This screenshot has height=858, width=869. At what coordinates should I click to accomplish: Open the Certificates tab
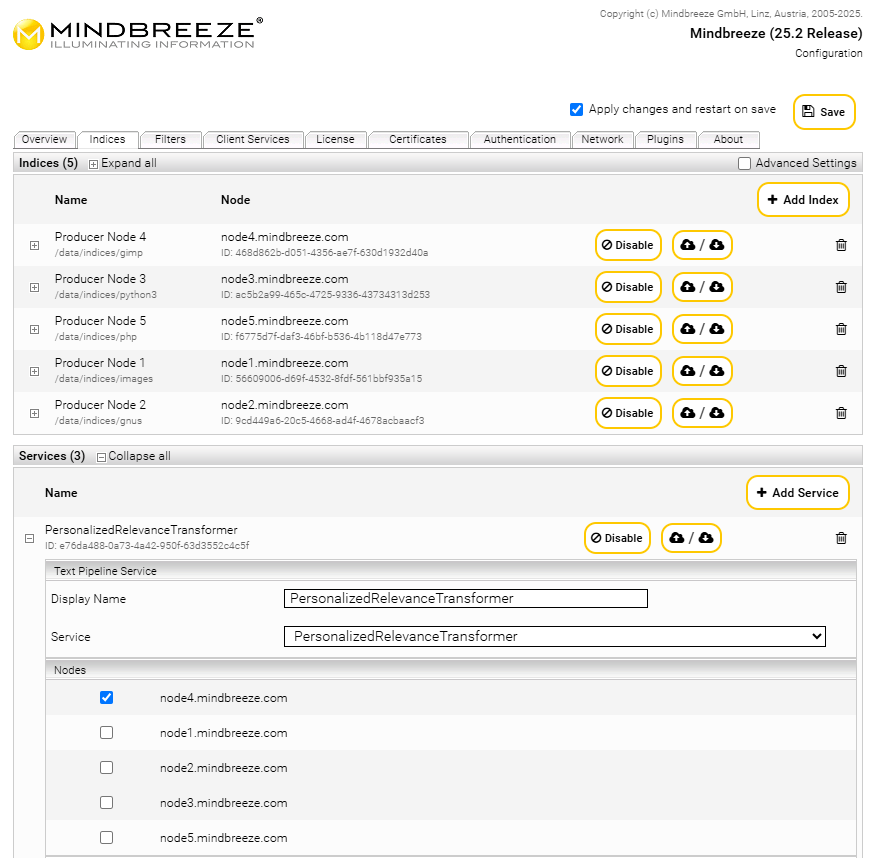pos(418,140)
